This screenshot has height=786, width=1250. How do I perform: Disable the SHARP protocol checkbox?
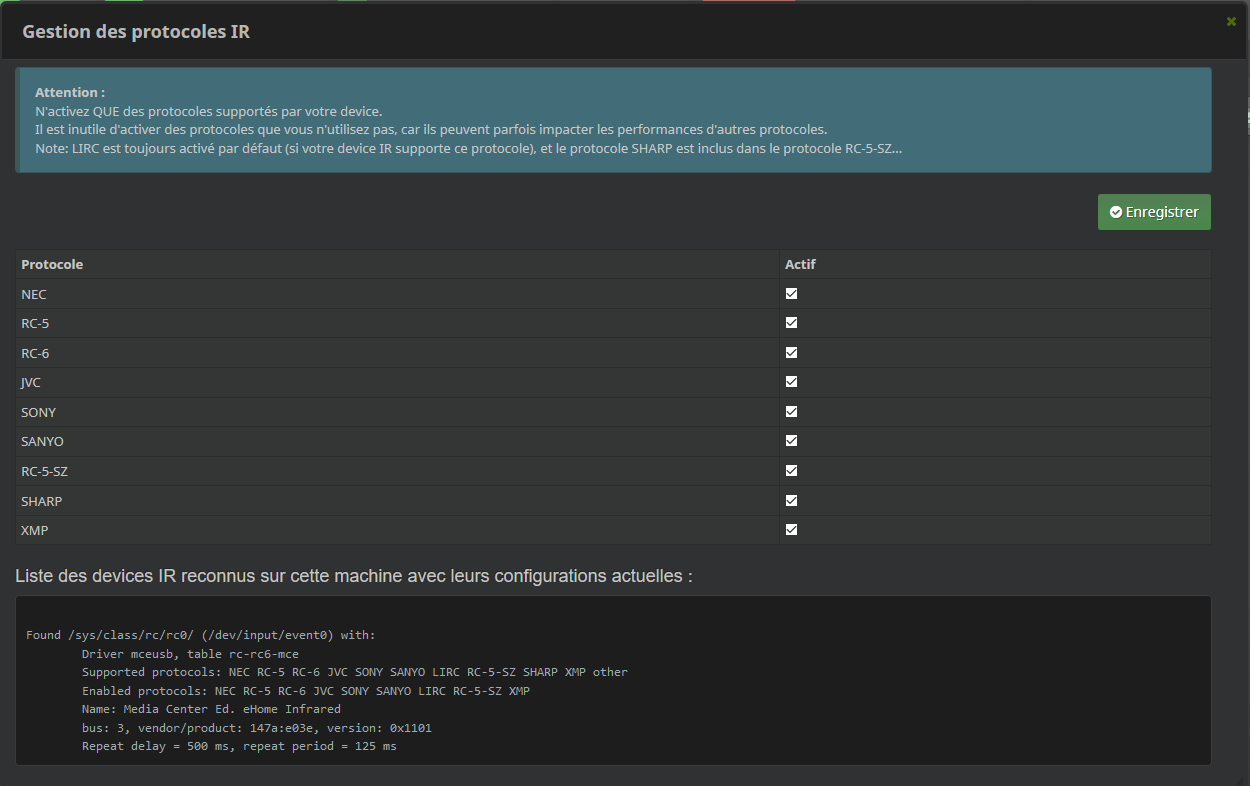791,500
